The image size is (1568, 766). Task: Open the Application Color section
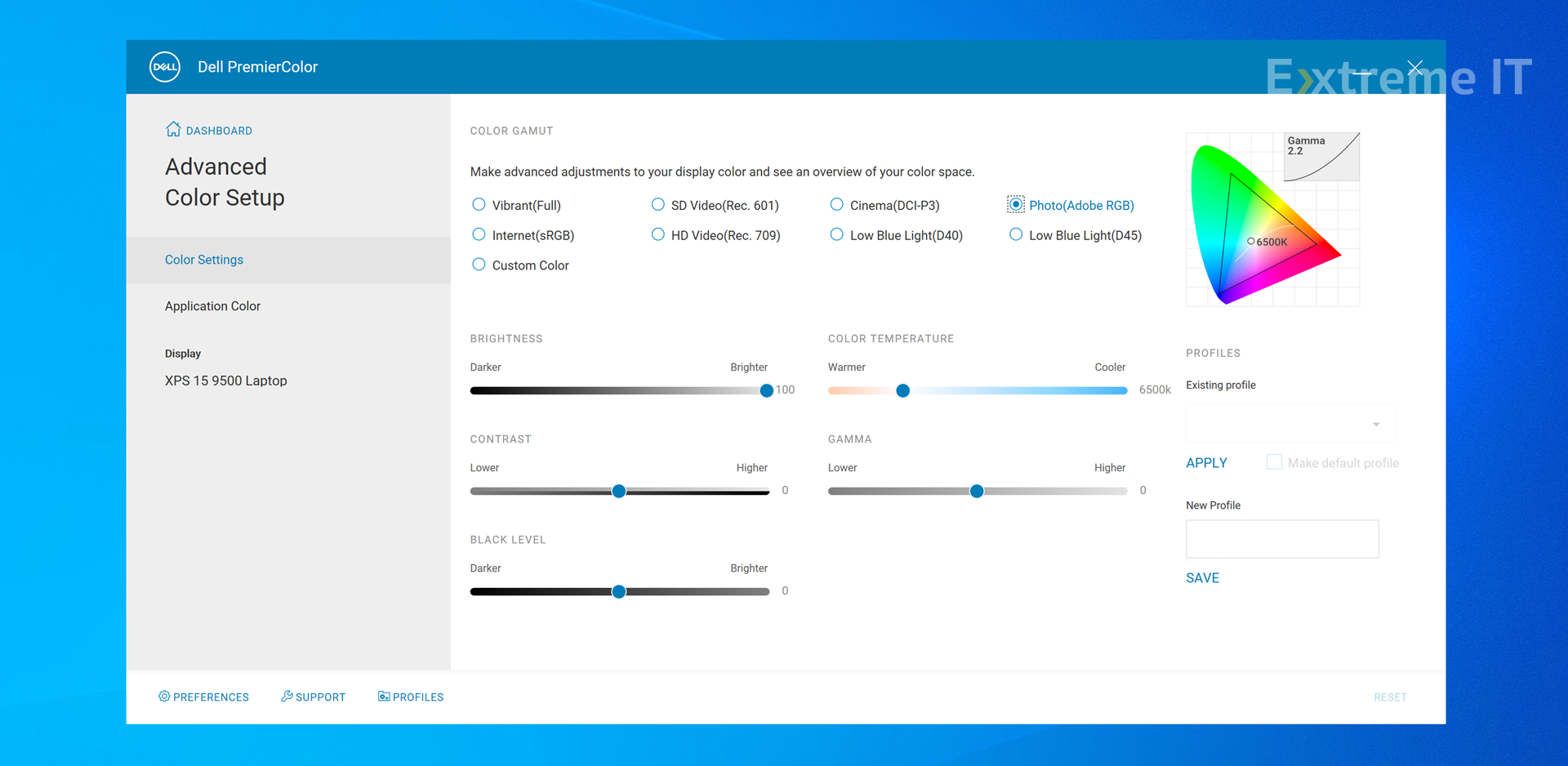tap(288, 306)
